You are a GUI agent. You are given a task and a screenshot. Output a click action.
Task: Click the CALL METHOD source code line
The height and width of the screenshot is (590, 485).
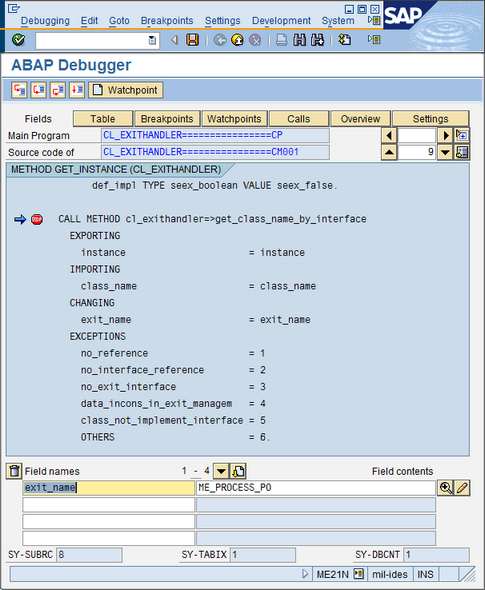(212, 219)
